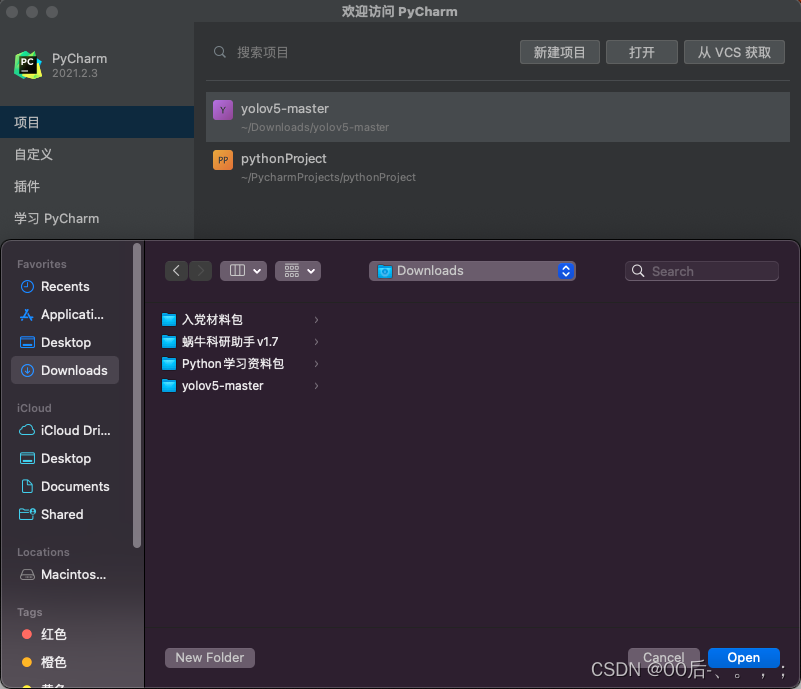Select the red 红色 tag dot
Viewport: 801px width, 689px height.
pos(27,634)
